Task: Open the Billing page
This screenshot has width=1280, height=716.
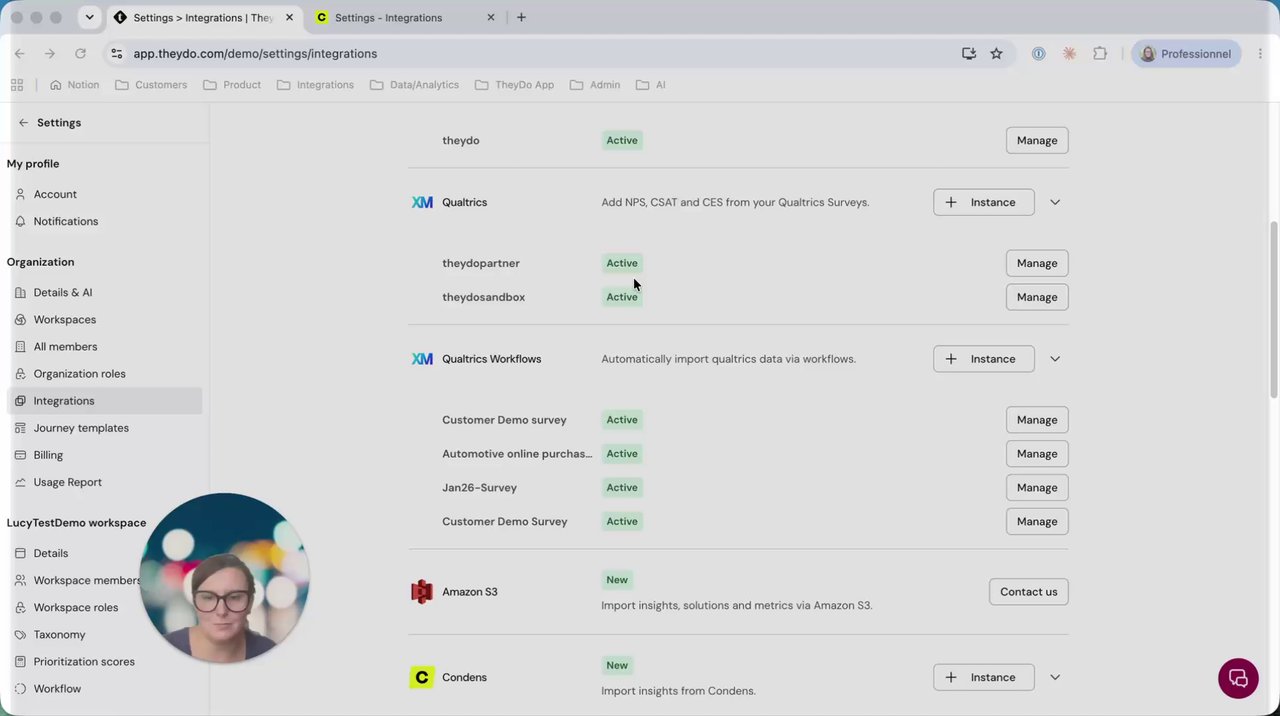Action: [48, 454]
